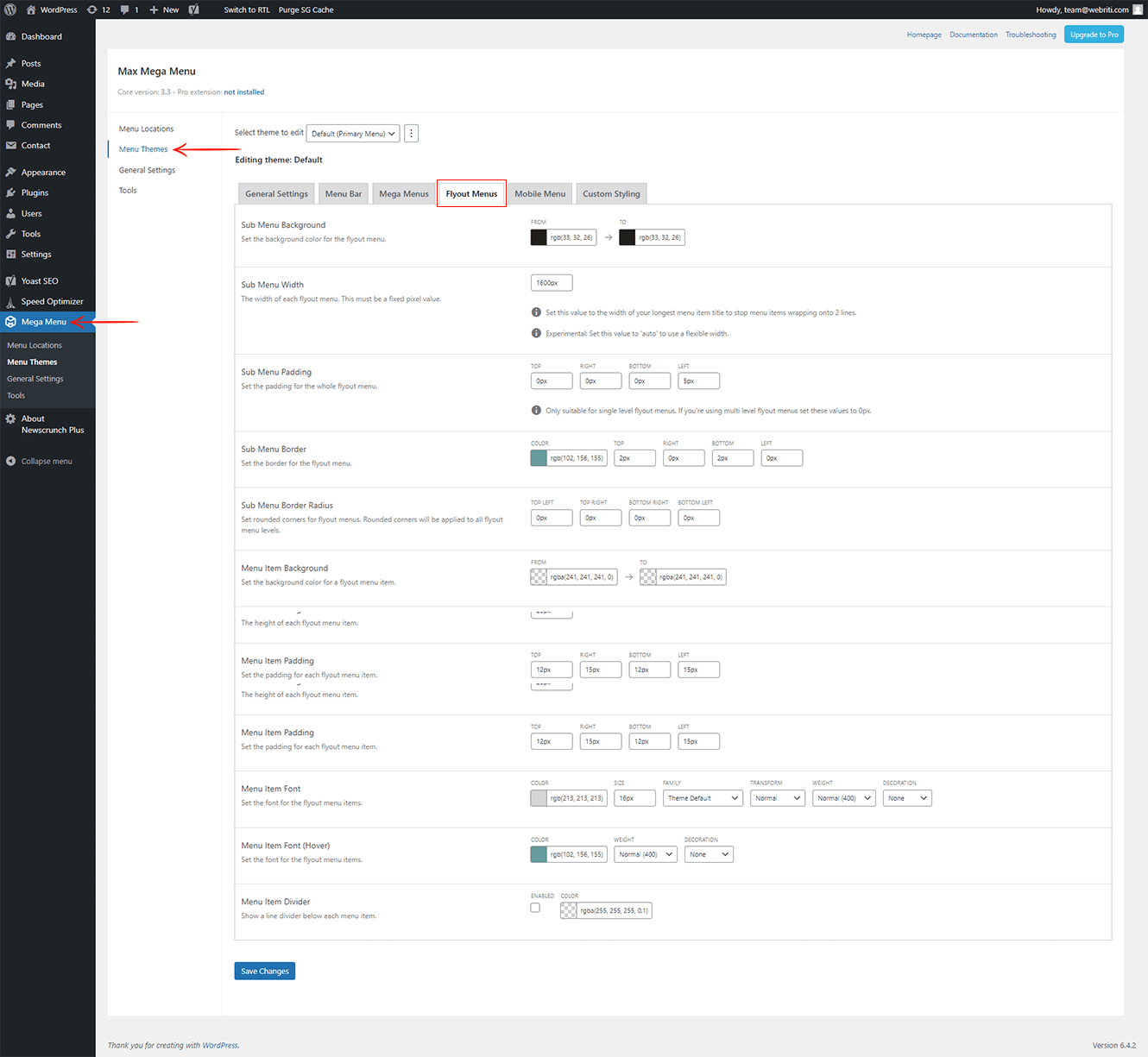Open Tools in the plugin side nav
Image resolution: width=1148 pixels, height=1057 pixels.
coord(128,190)
